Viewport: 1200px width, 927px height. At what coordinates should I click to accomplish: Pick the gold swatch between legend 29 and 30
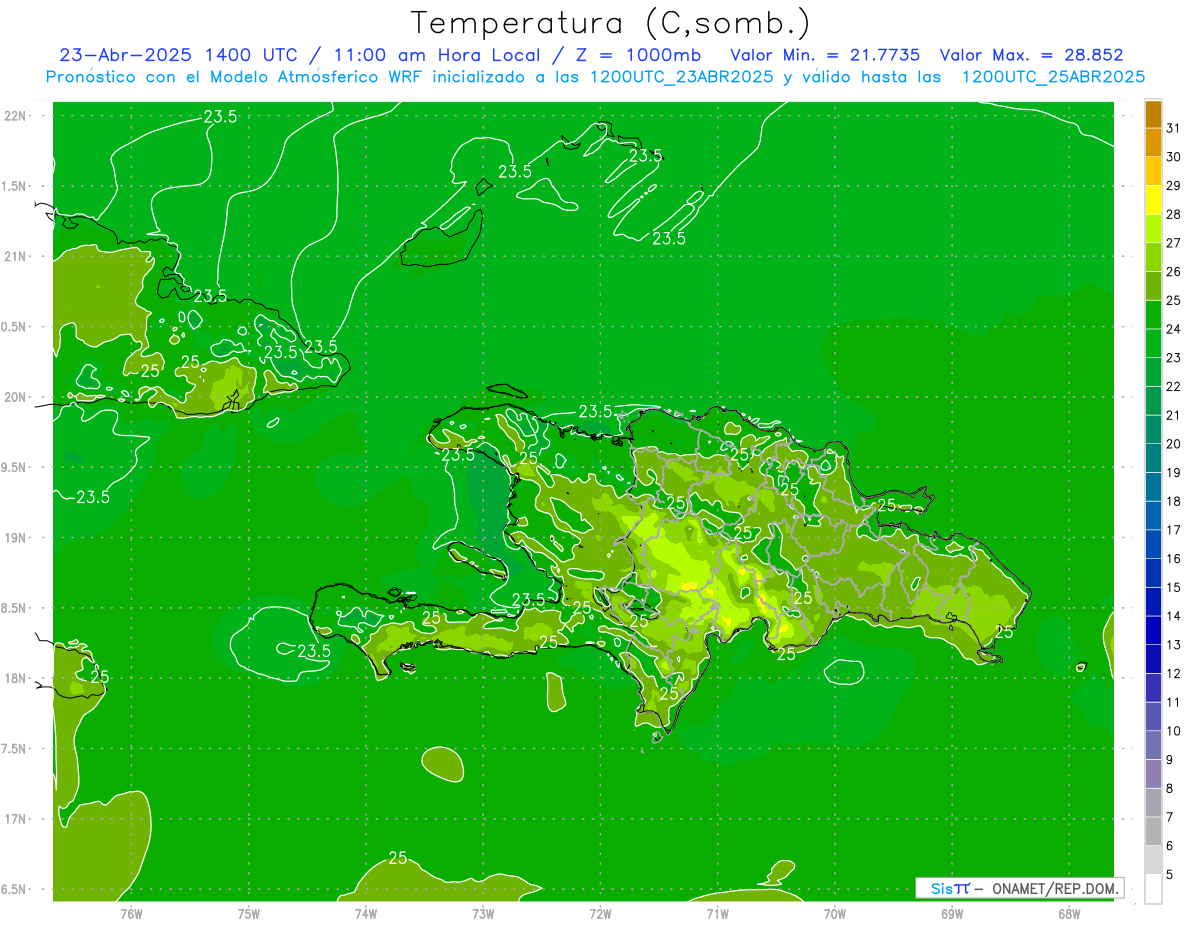tap(1153, 171)
